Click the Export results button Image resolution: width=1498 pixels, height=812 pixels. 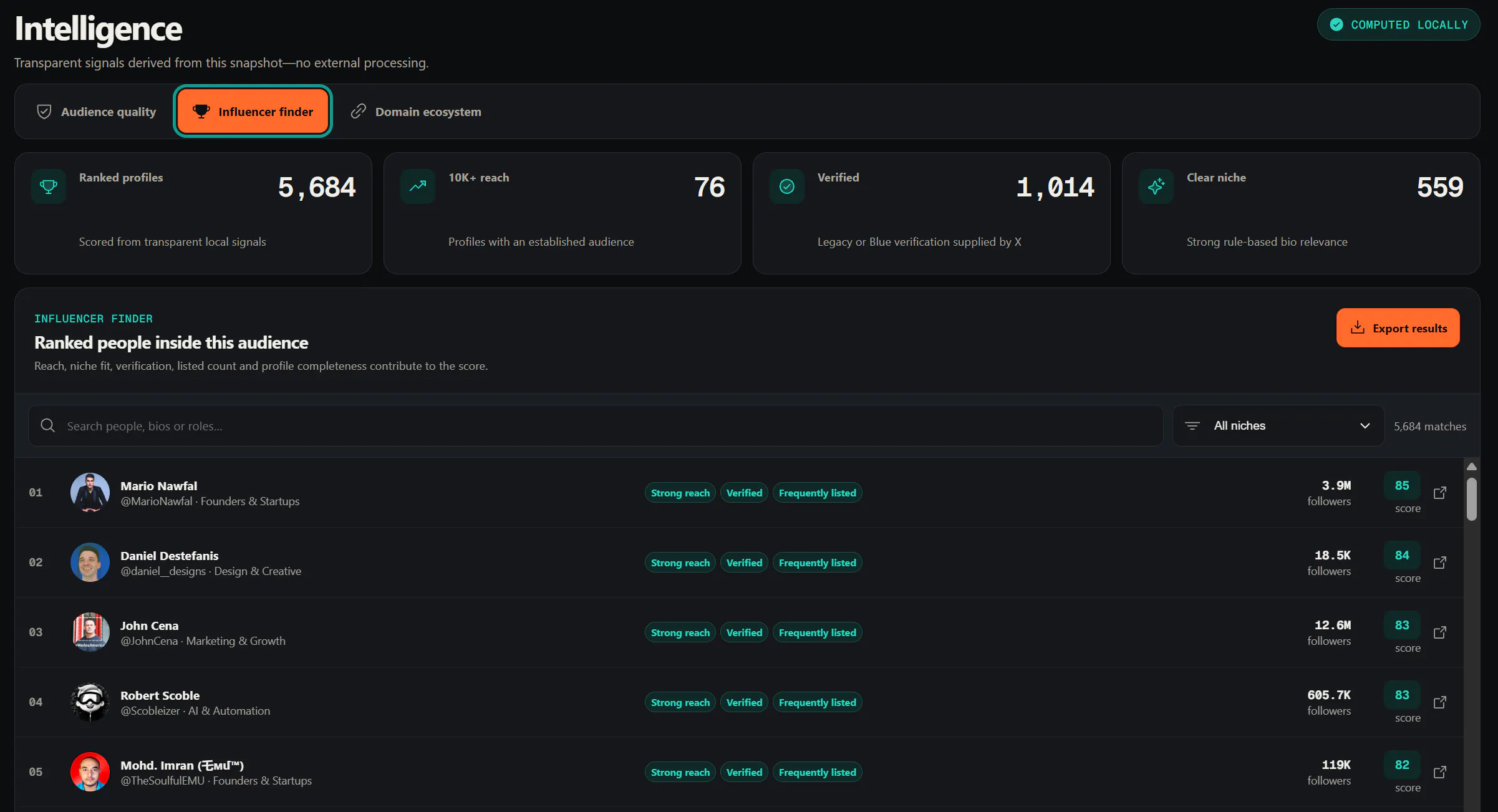tap(1398, 328)
